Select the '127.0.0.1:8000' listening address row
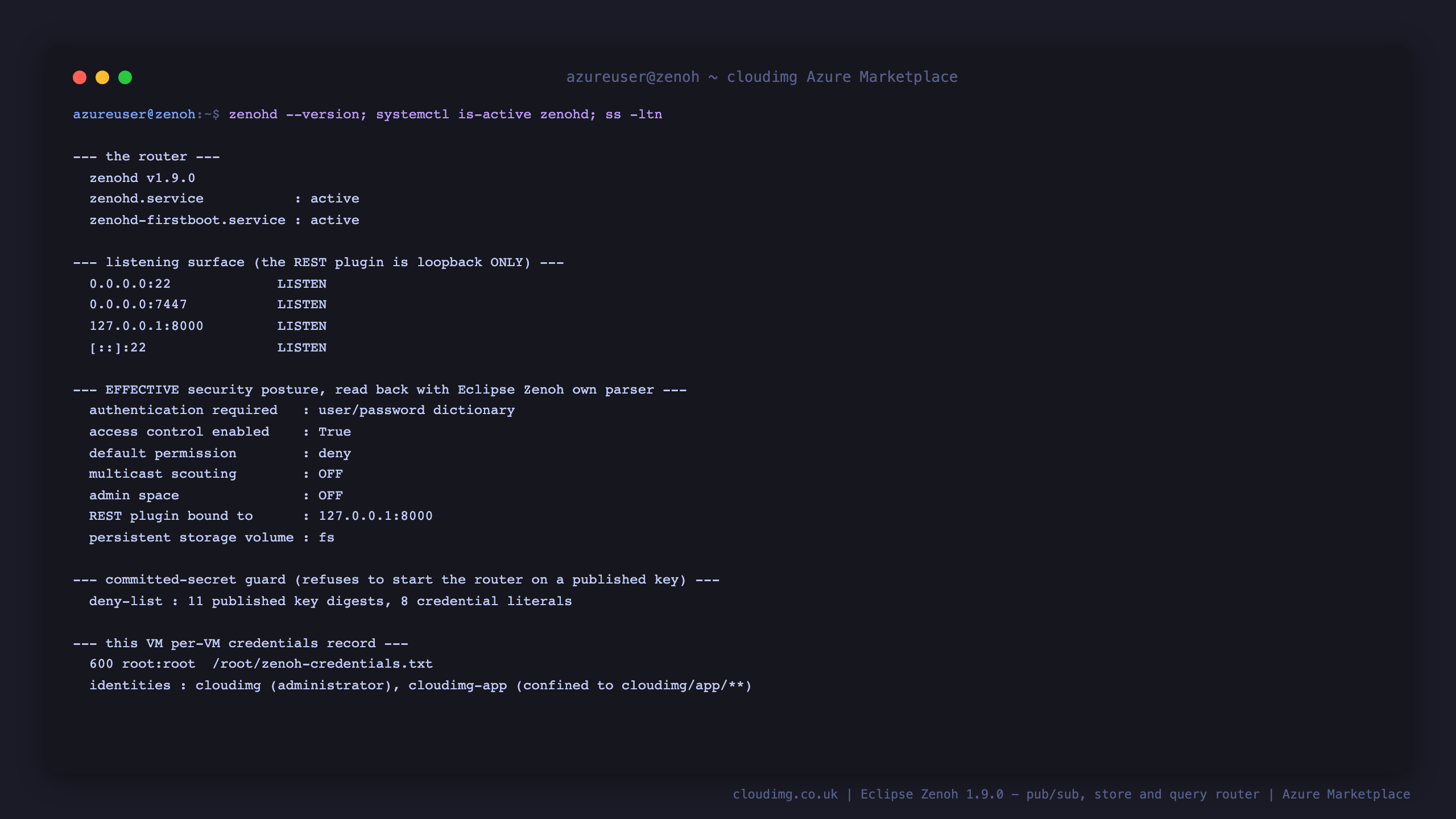Screen dimensions: 1456x819 (x=208, y=326)
